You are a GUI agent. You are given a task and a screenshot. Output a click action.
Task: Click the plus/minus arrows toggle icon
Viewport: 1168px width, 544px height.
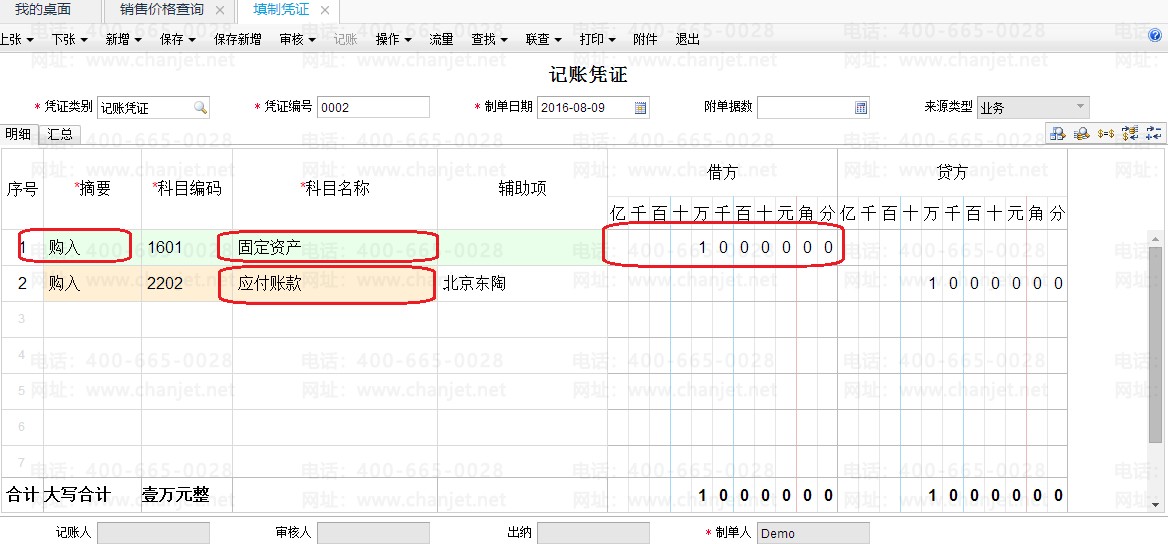click(1154, 133)
